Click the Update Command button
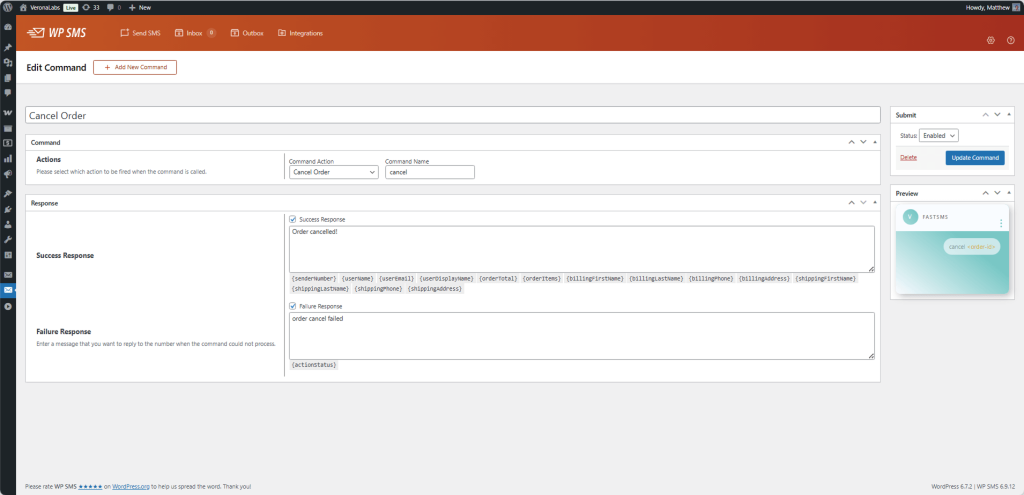 click(974, 158)
